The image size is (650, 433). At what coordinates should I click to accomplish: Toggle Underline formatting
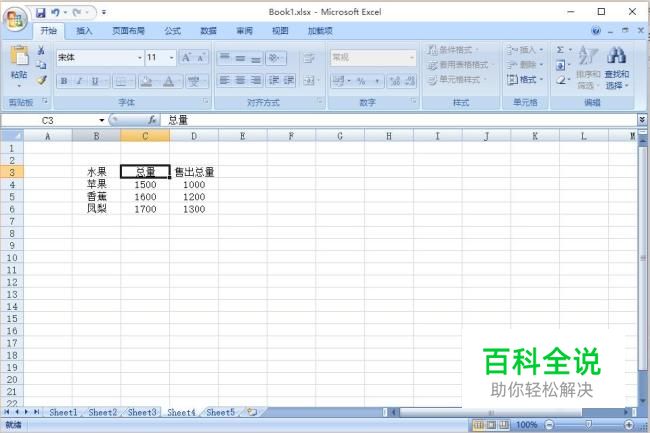95,81
